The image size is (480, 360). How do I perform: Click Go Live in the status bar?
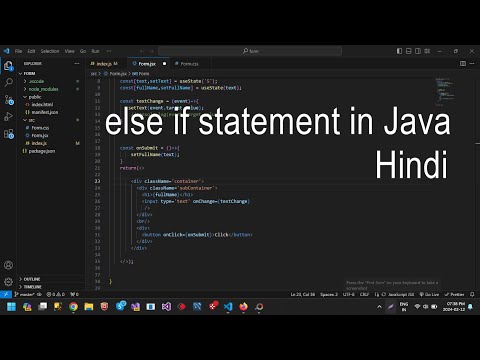pos(429,294)
